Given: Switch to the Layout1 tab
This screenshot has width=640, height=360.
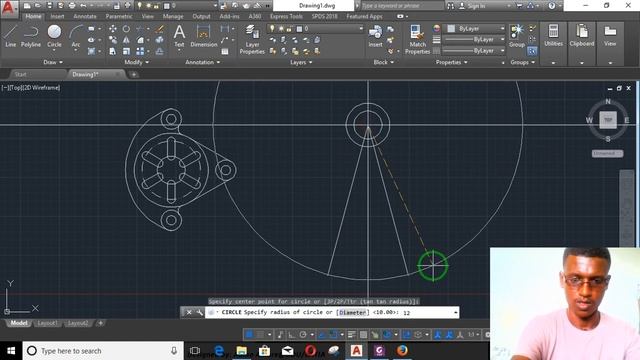Looking at the screenshot, I should coord(47,323).
